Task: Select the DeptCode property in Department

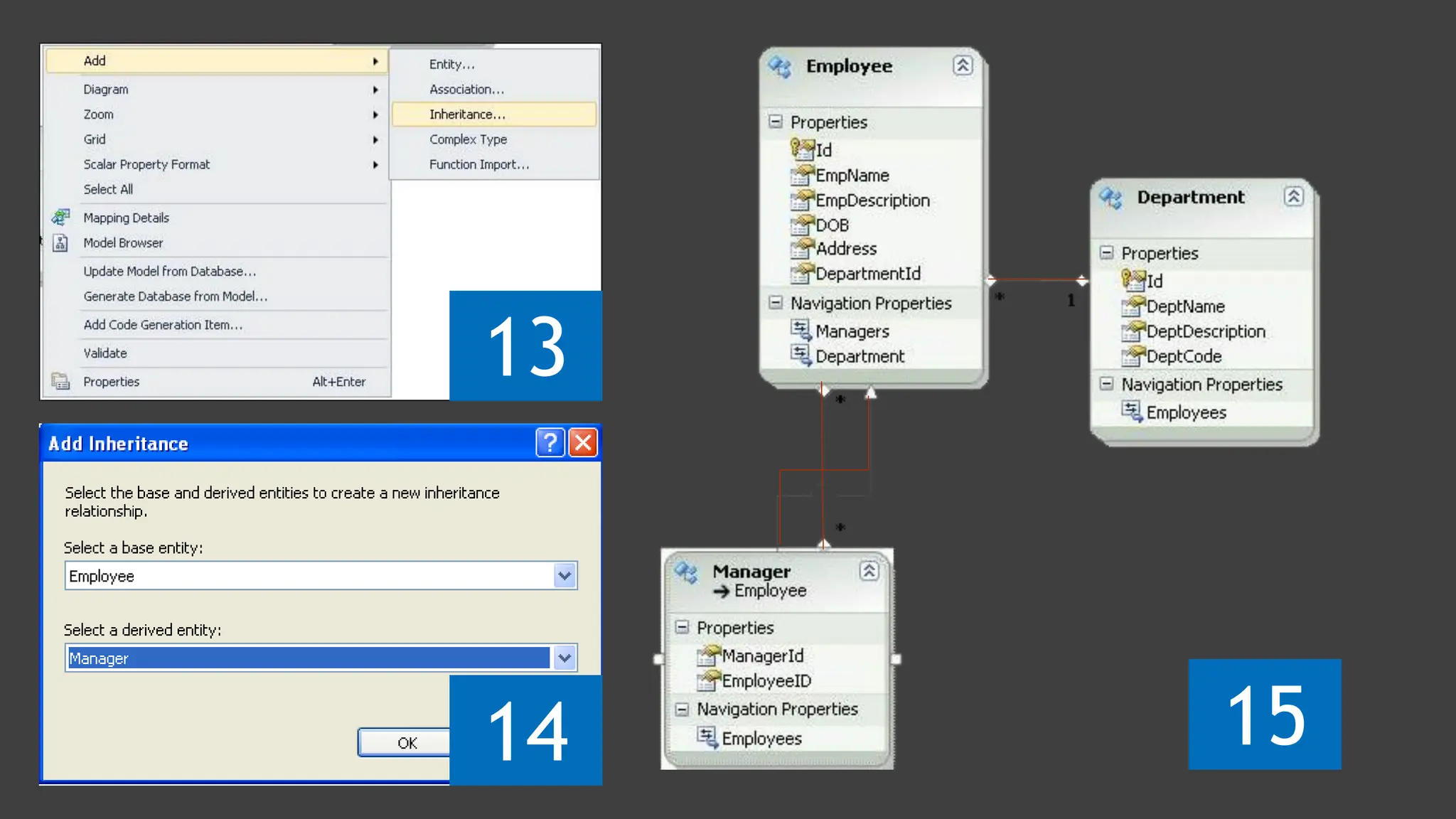Action: tap(1184, 356)
